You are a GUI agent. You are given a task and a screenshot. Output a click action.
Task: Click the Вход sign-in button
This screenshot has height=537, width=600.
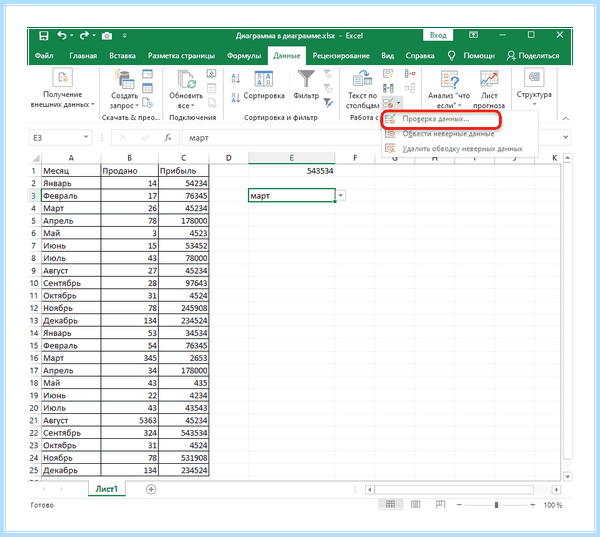pos(438,35)
